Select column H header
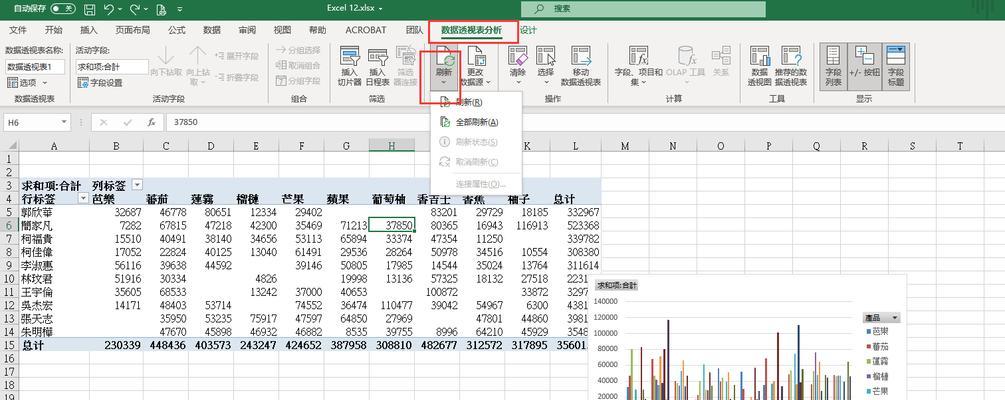Screen dimensions: 1005x400 click(x=392, y=146)
